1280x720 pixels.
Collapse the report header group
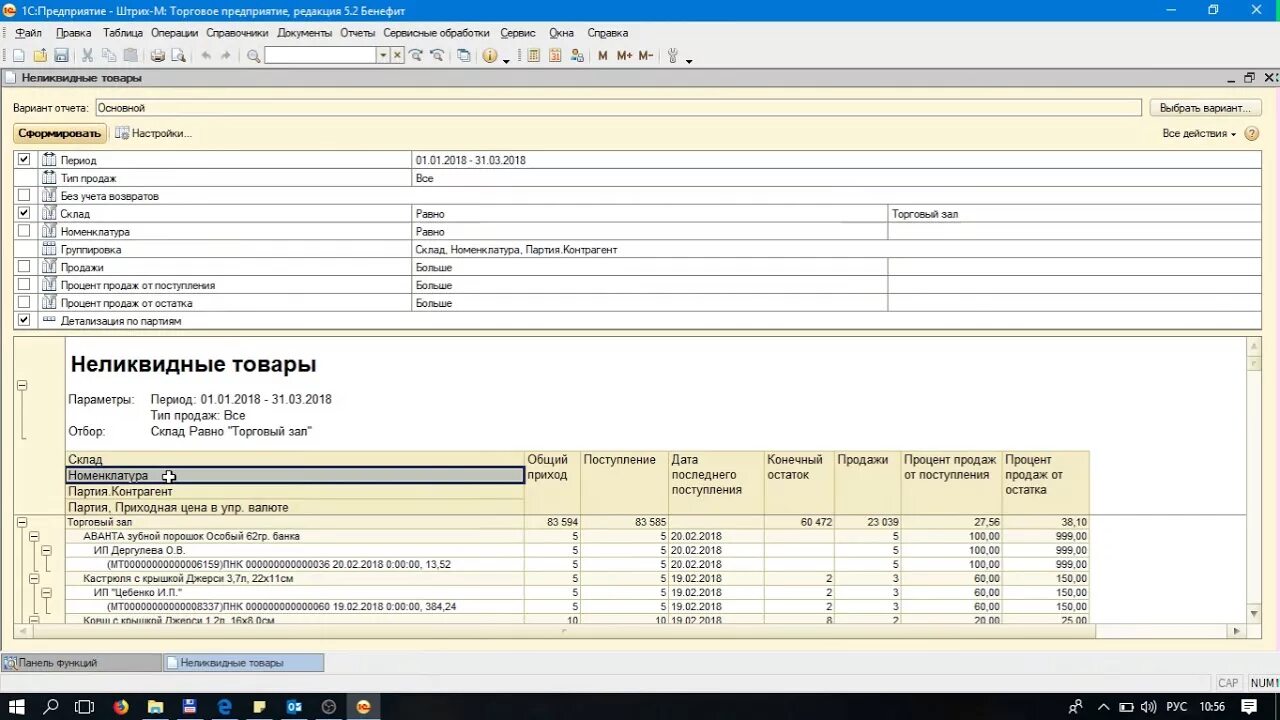22,386
